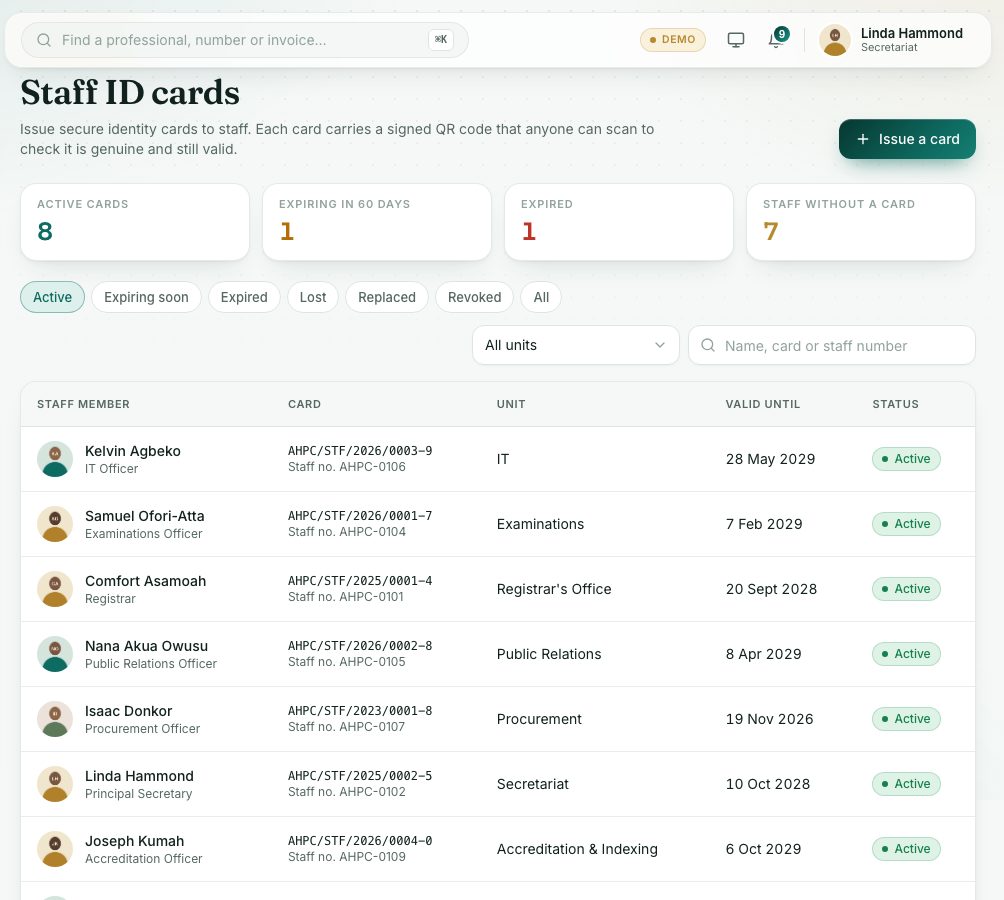The image size is (1004, 900).
Task: Click Active status badge for Kelvin Agbeko
Action: point(906,459)
